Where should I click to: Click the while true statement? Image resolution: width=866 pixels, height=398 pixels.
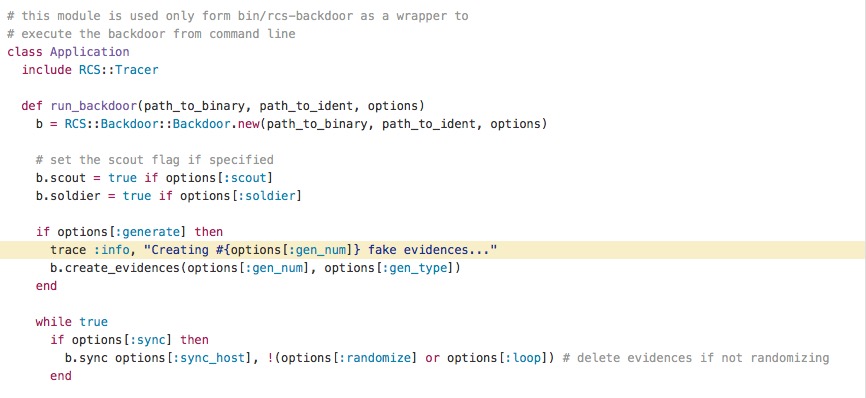72,322
